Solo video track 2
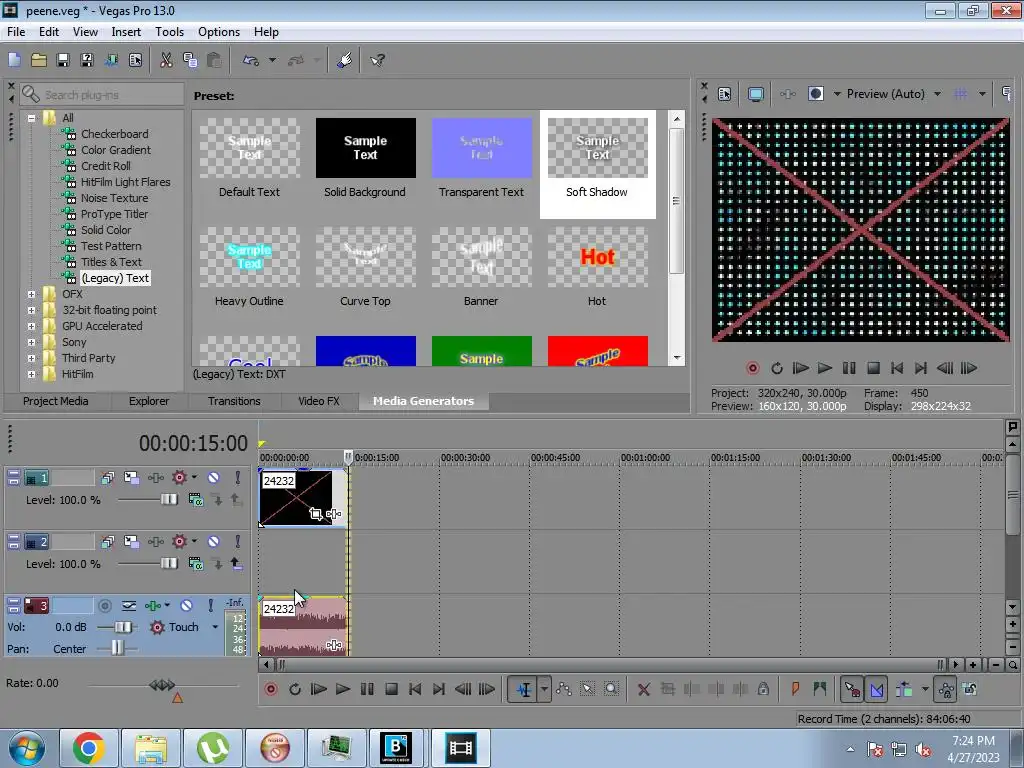Image resolution: width=1024 pixels, height=768 pixels. pos(238,541)
